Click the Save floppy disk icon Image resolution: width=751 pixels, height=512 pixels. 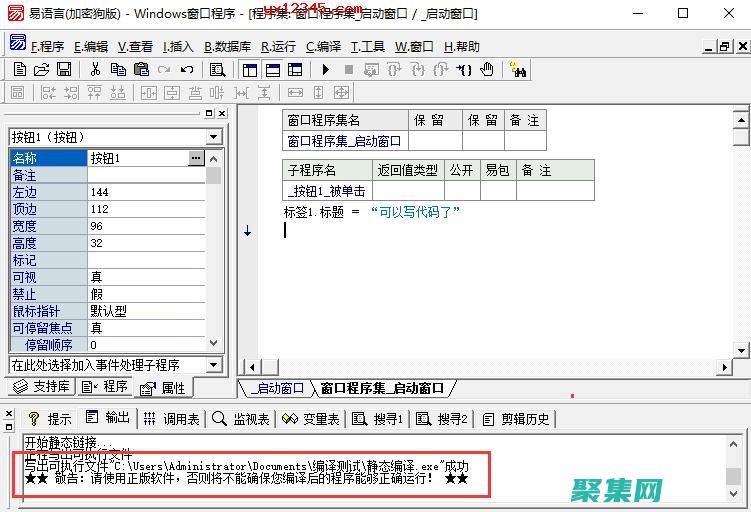[x=63, y=70]
